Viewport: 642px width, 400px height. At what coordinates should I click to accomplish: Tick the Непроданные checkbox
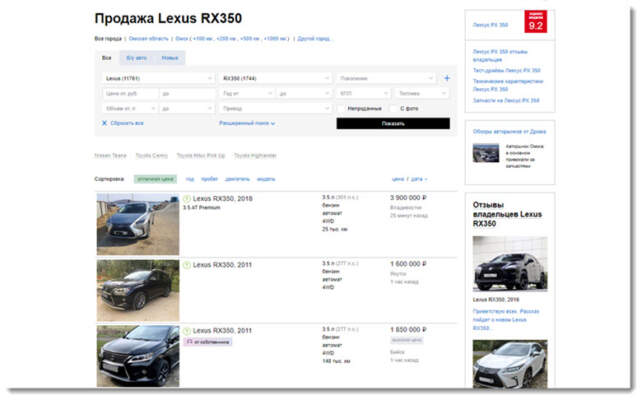click(x=341, y=108)
